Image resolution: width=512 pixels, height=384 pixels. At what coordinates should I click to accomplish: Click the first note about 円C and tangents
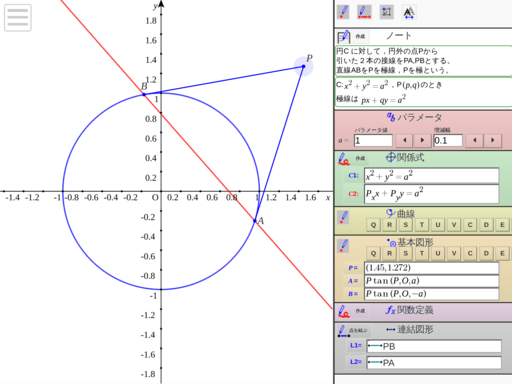(x=423, y=61)
